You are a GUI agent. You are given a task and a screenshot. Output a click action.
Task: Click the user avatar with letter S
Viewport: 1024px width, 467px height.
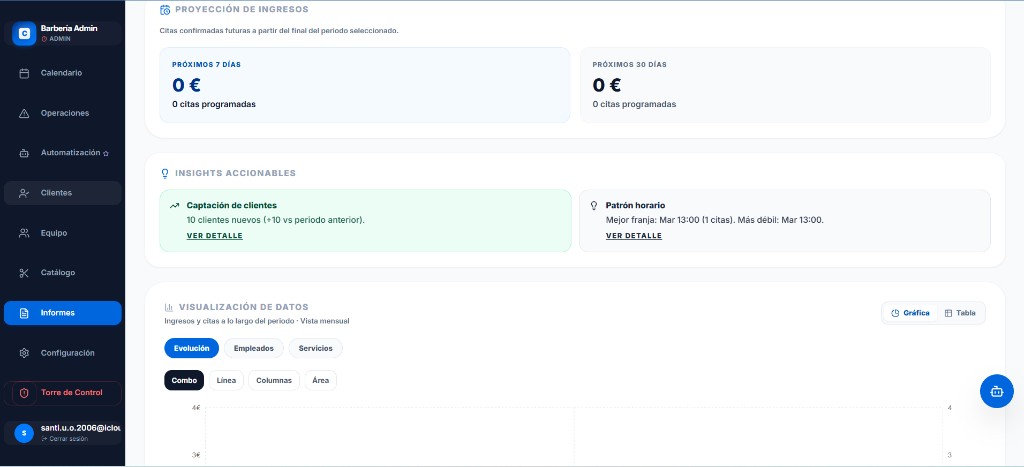24,432
